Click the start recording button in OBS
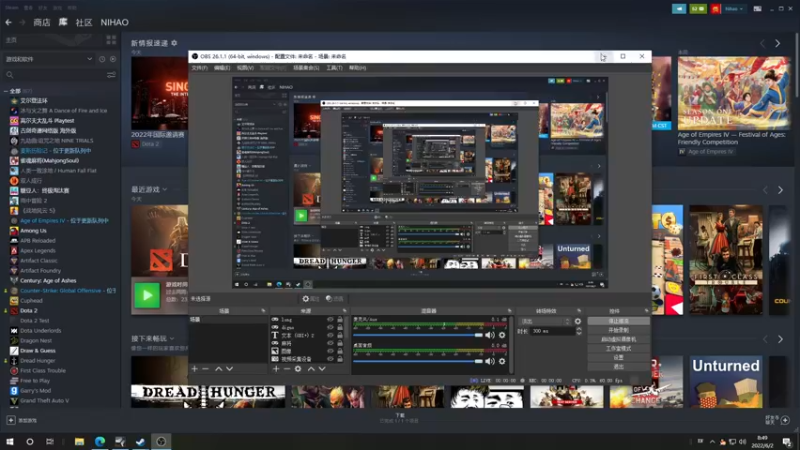The width and height of the screenshot is (800, 450). (618, 330)
